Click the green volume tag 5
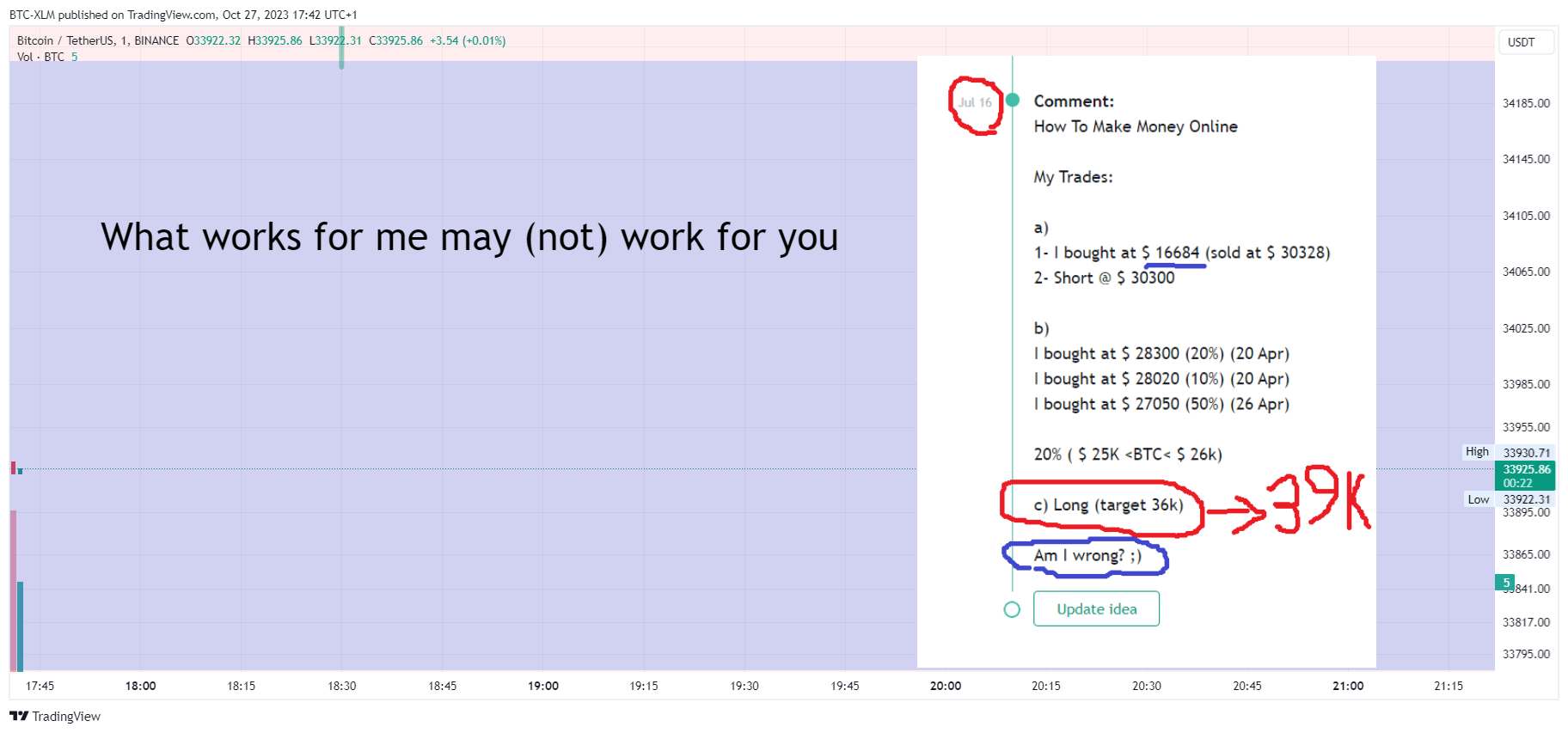1568x733 pixels. click(x=1505, y=583)
